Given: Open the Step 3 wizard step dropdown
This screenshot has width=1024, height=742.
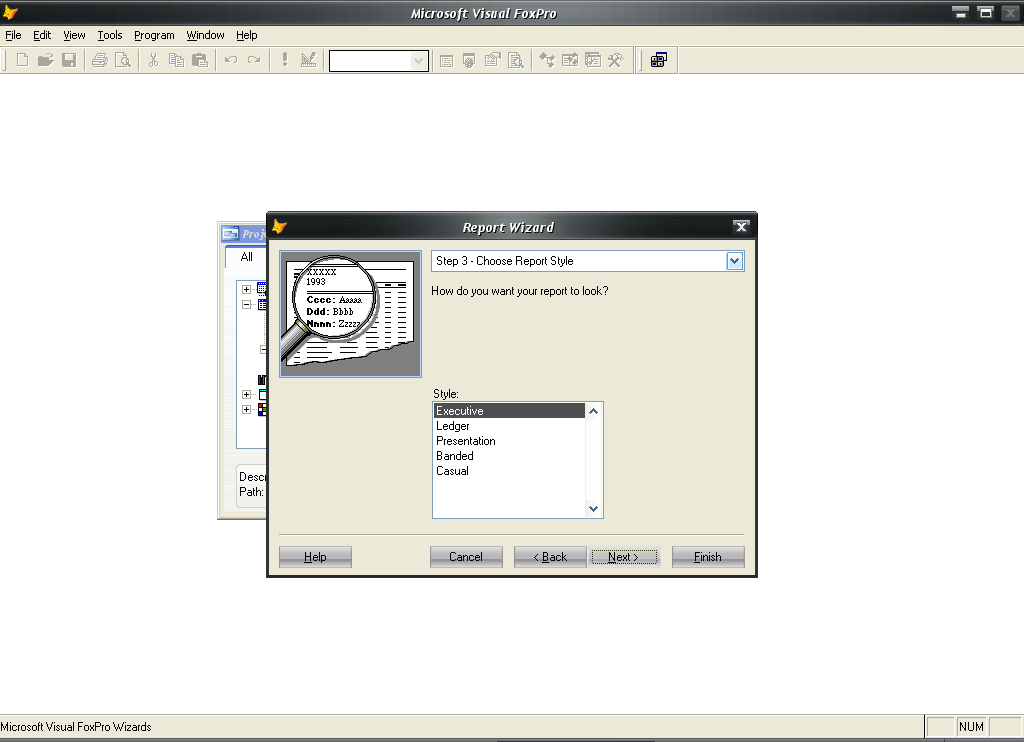Looking at the screenshot, I should (735, 261).
